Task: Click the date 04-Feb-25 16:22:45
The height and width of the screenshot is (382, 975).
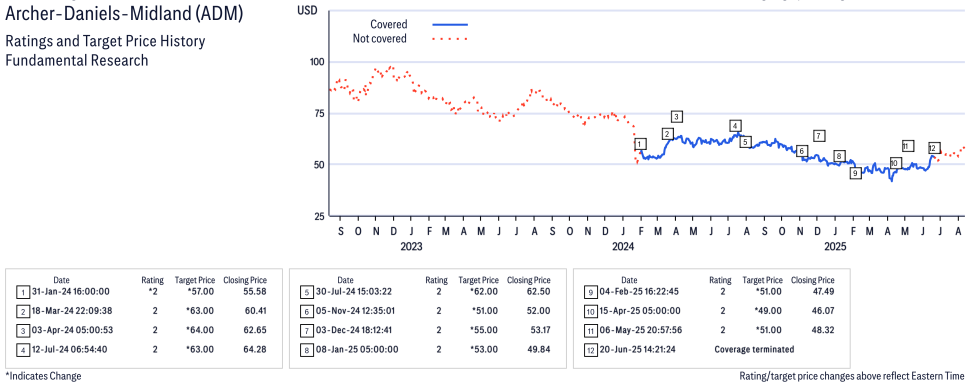Action: [639, 291]
